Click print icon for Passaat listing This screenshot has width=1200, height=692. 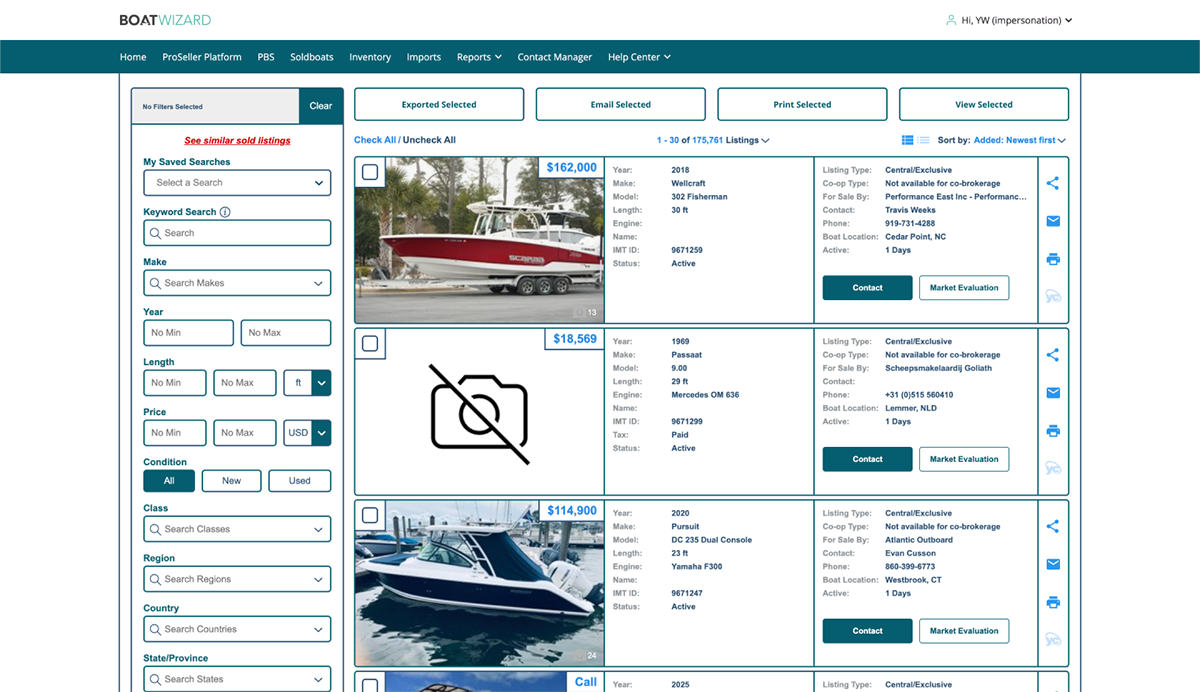pos(1052,431)
